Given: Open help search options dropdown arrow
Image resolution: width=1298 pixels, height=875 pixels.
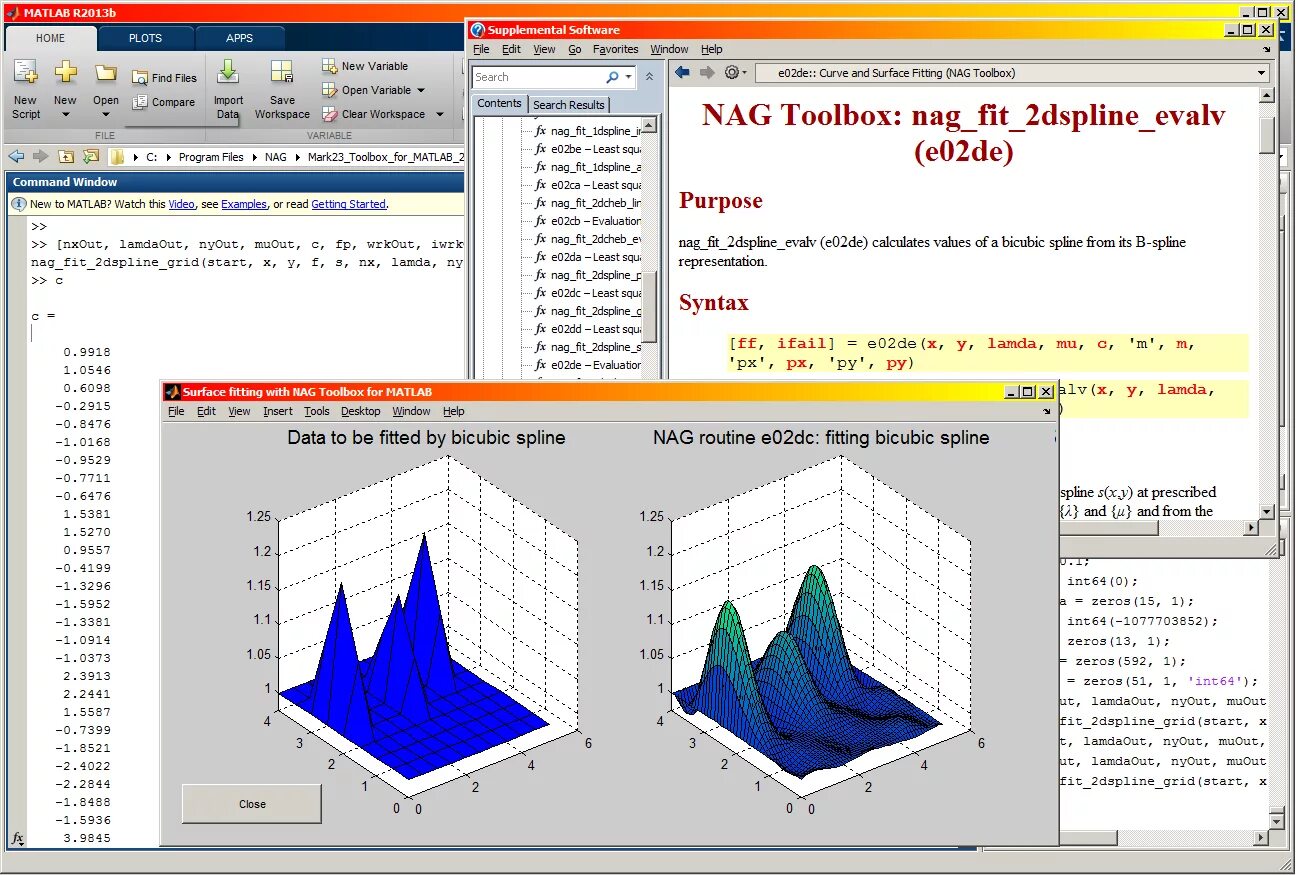Looking at the screenshot, I should point(628,77).
